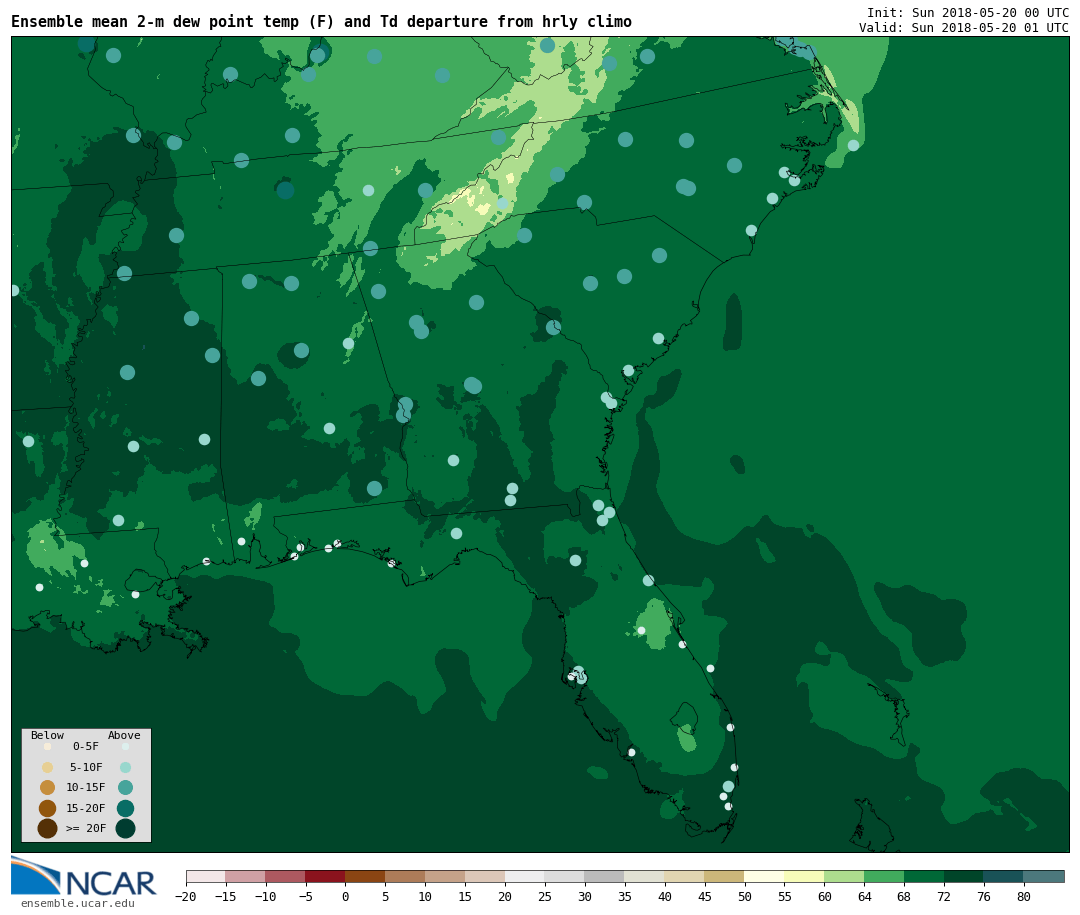Click the '64' colorbar tick label
This screenshot has height=915, width=1080.
[864, 896]
